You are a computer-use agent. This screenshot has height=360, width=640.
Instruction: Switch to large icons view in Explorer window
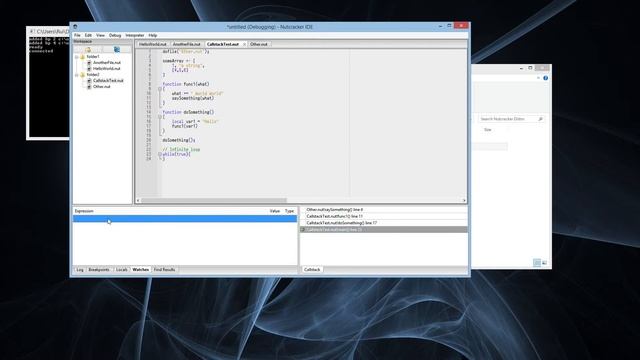coord(544,263)
